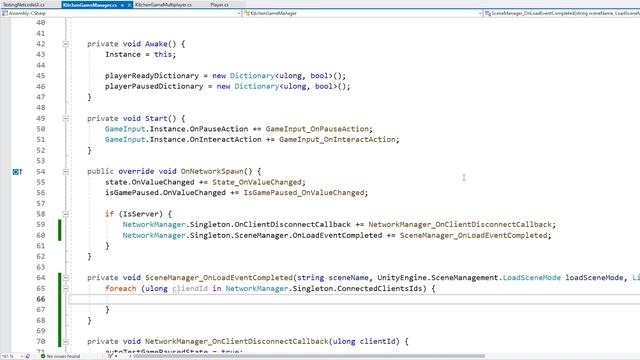Click GameInput_OnPauseAction on line 50
The width and height of the screenshot is (640, 360).
tap(317, 129)
